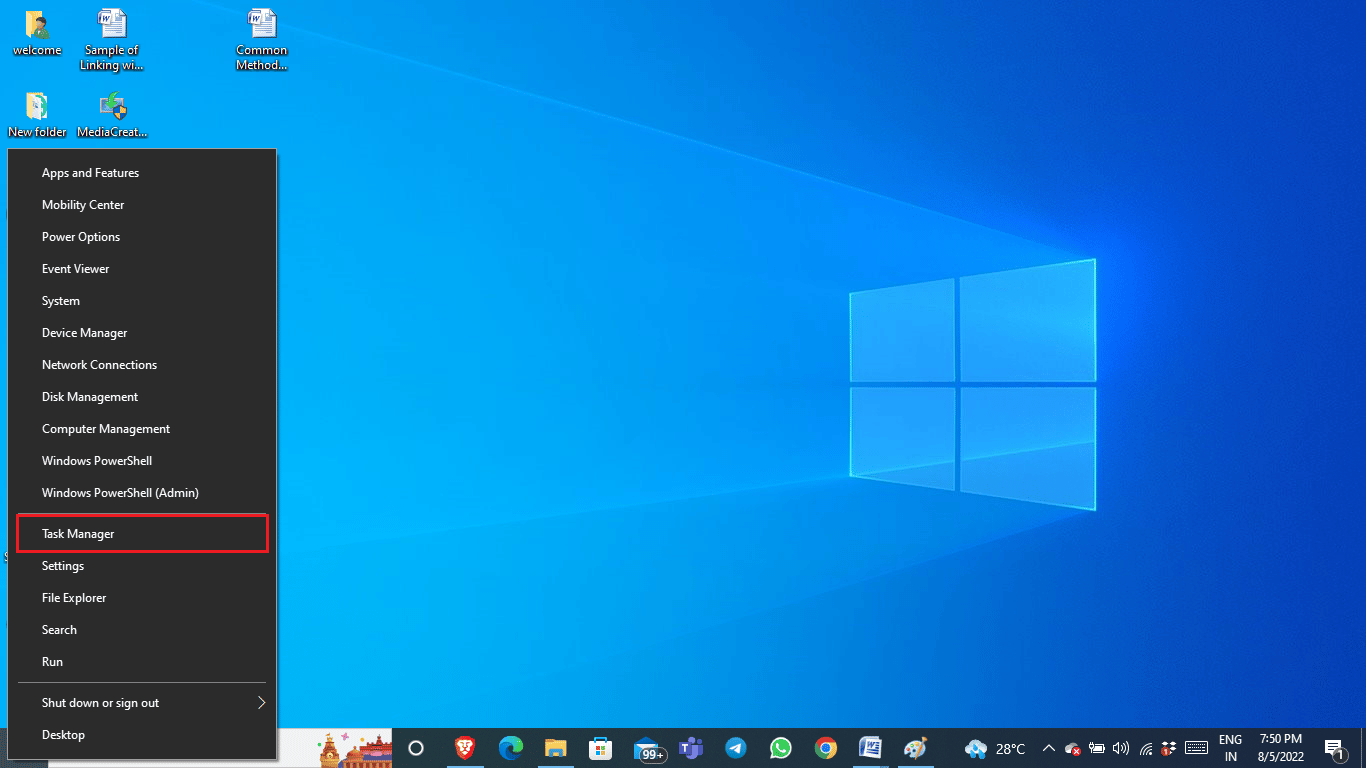Open Windows PowerShell (Admin) entry
The width and height of the screenshot is (1366, 768).
point(120,493)
